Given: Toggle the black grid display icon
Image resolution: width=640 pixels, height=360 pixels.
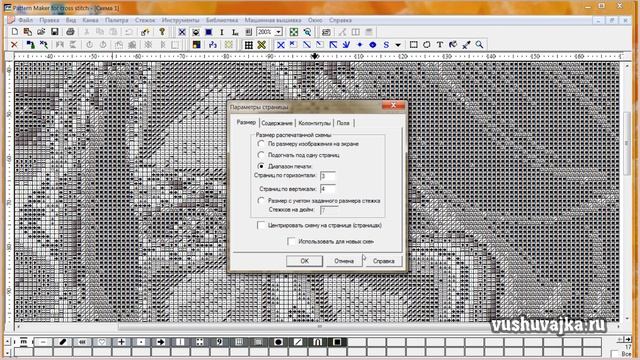Looking at the screenshot, I should pos(249,44).
